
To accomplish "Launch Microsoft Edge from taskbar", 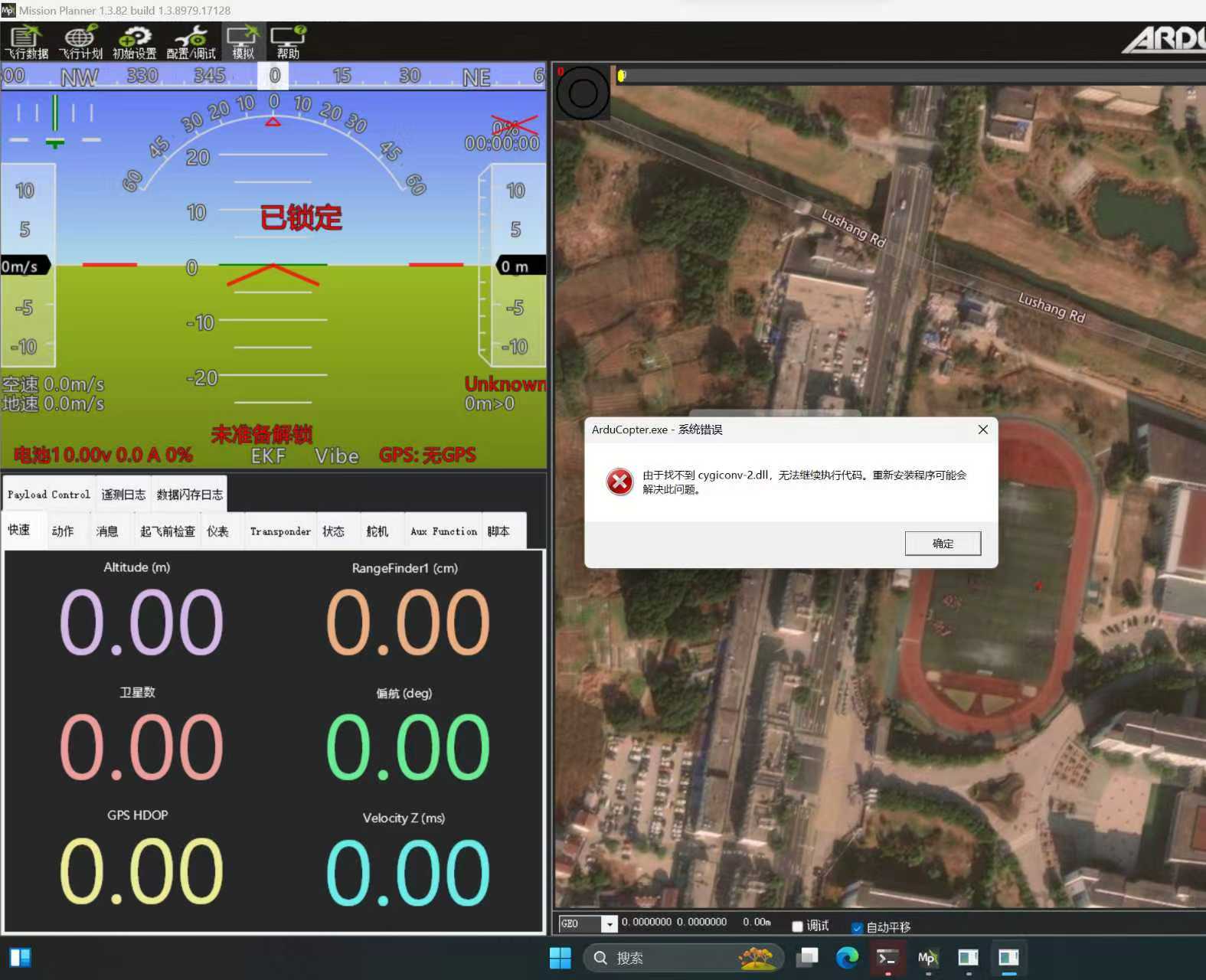I will click(x=847, y=958).
